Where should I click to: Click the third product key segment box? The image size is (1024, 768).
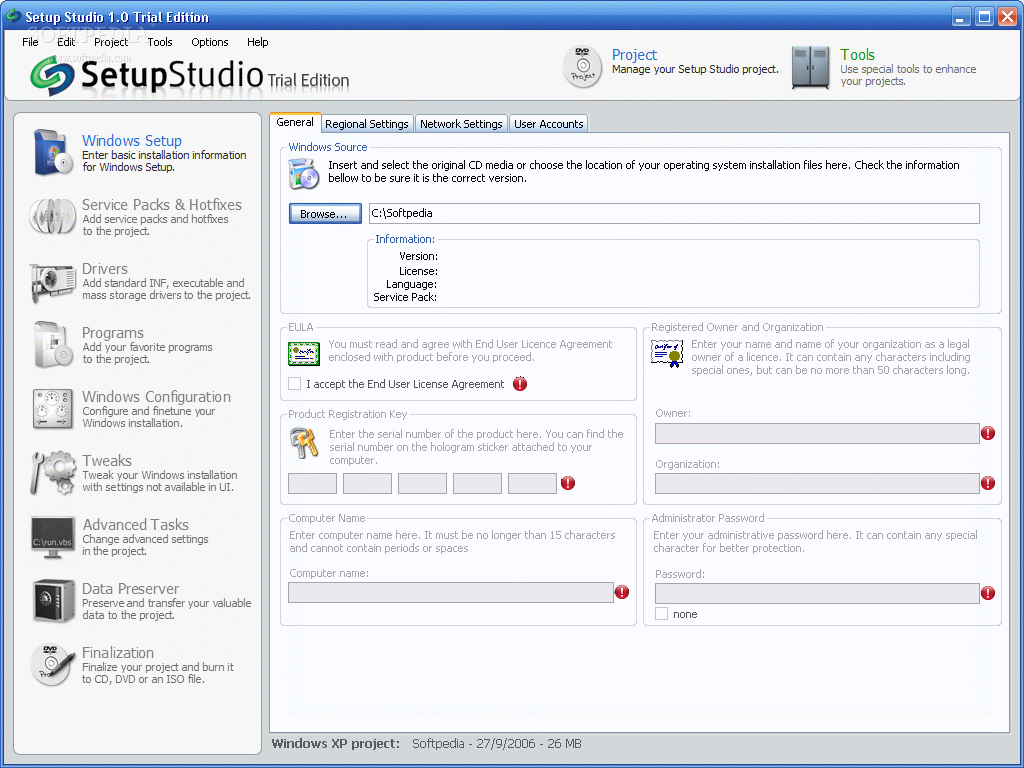coord(423,483)
